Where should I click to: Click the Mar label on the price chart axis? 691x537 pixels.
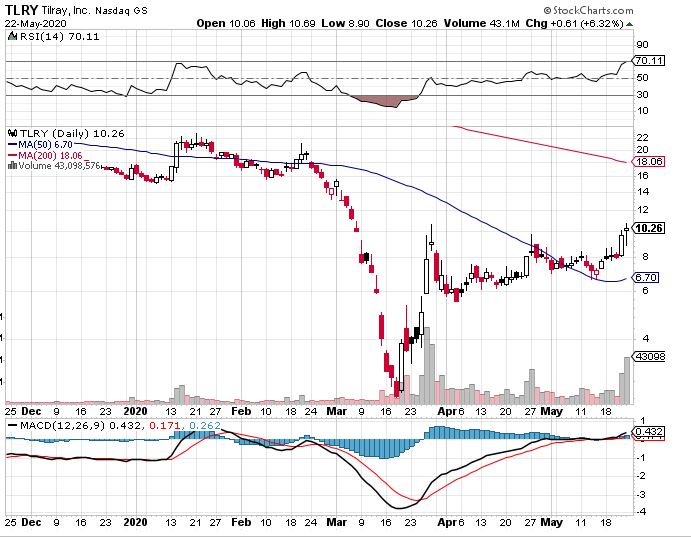tap(336, 411)
